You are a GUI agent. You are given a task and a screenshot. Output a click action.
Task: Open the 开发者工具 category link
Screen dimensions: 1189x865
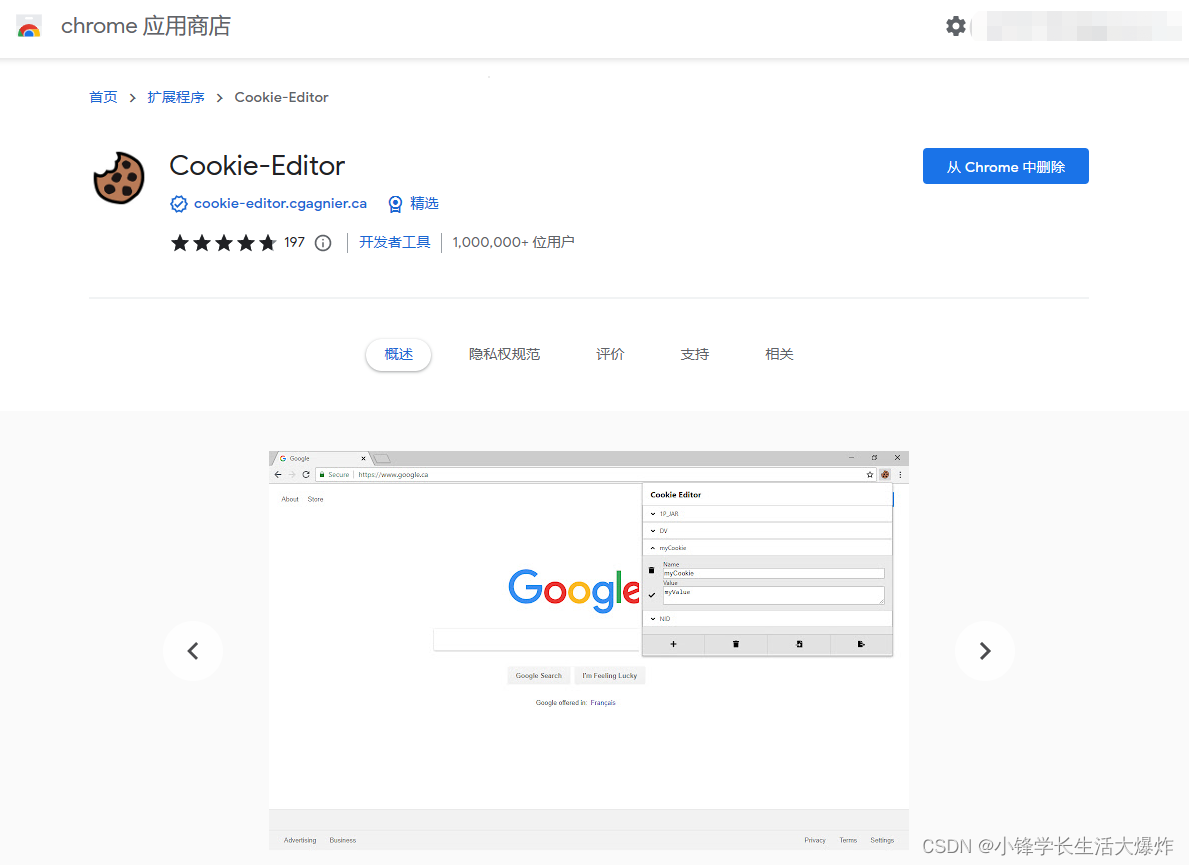(x=394, y=242)
